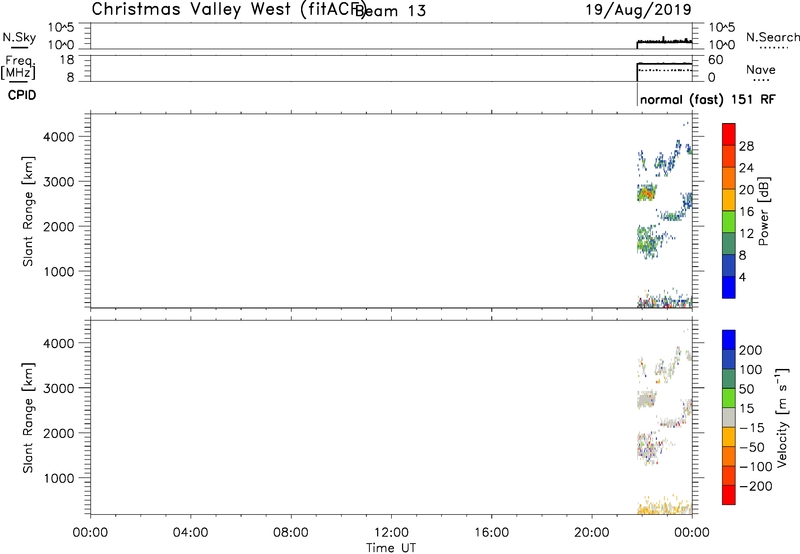Click the Beam 13 label
800x554 pixels.
point(390,11)
